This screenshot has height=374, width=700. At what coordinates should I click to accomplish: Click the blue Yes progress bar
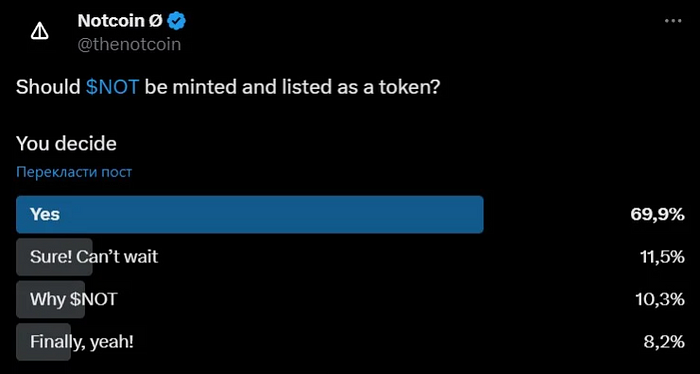250,215
